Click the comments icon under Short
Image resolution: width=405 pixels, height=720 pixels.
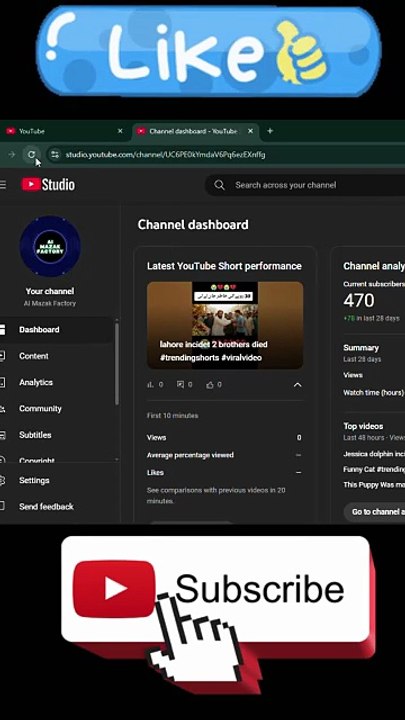180,385
